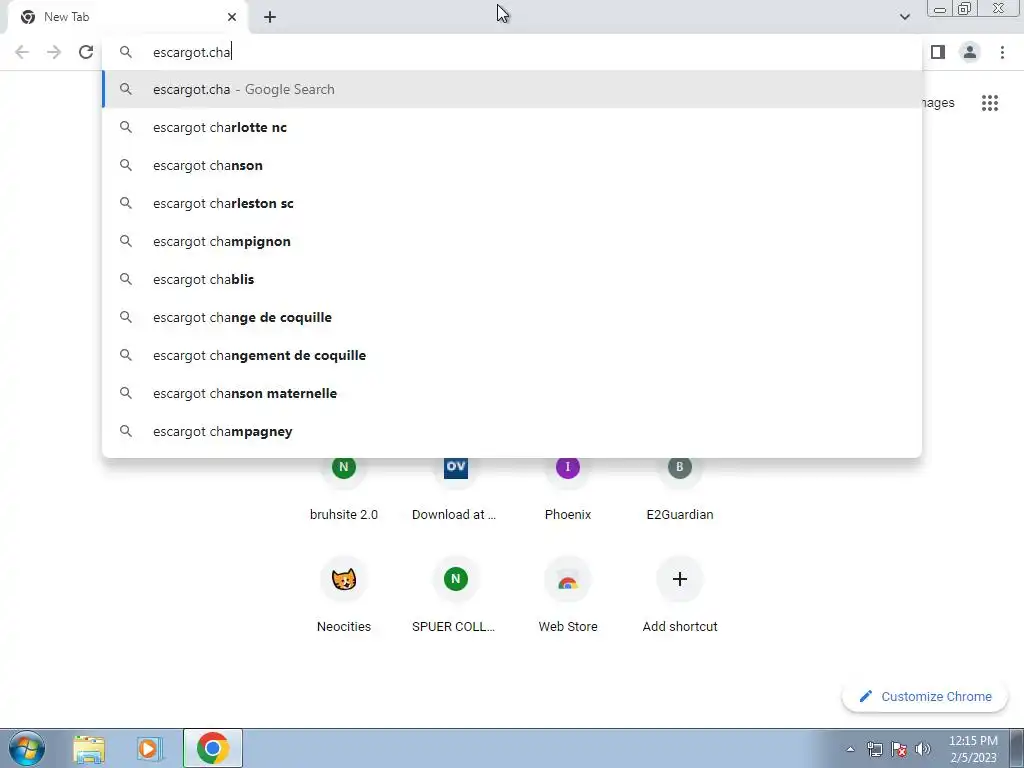Open the SPUER COLL... shortcut

coord(455,596)
